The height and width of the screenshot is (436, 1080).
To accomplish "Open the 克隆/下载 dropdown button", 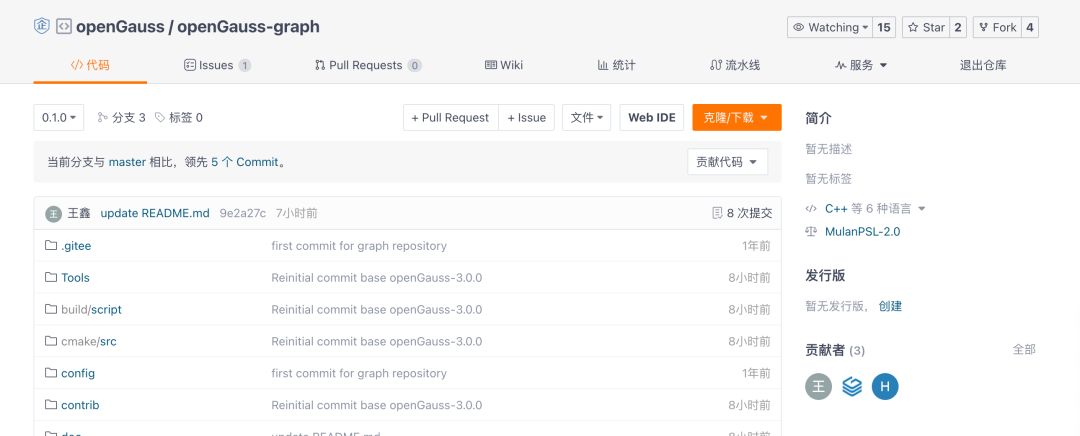I will 736,118.
